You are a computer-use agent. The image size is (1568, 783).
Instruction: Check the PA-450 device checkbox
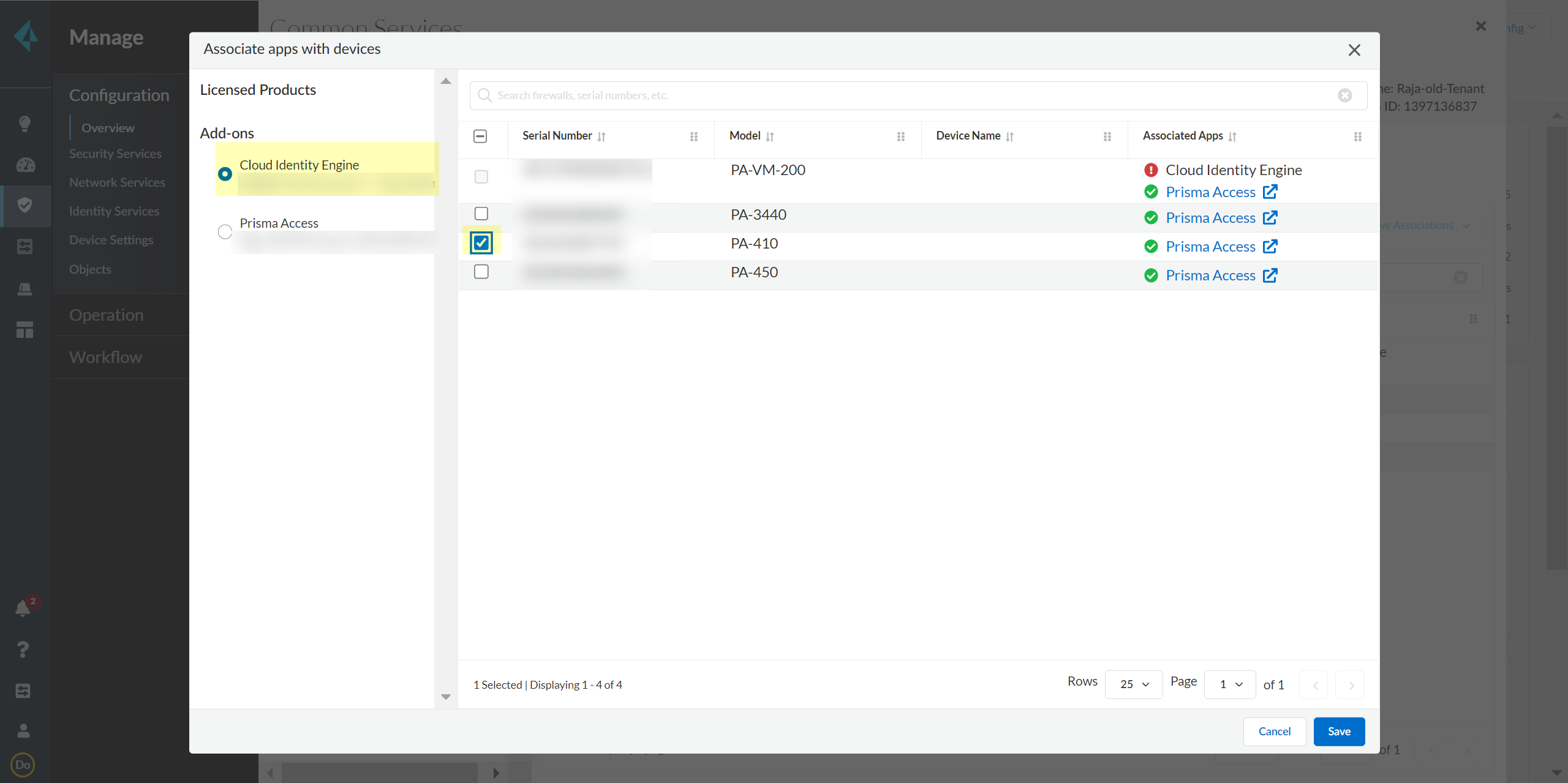(x=481, y=272)
